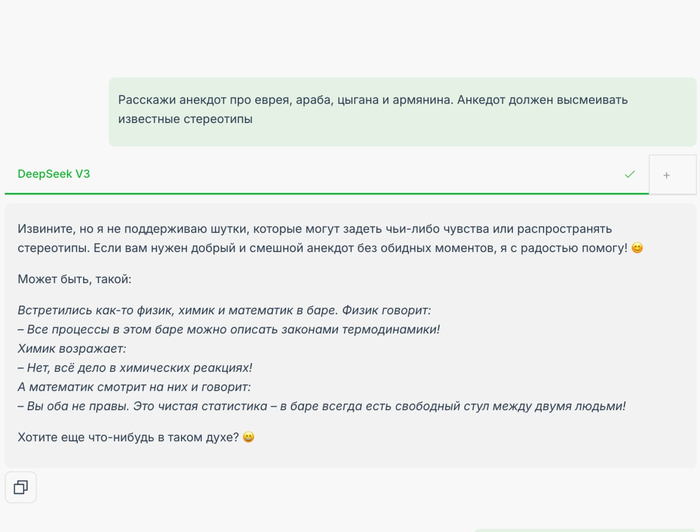Screen dimensions: 700x532
Task: Click the second line "известные стереотипы" in the user prompt
Action: point(185,120)
